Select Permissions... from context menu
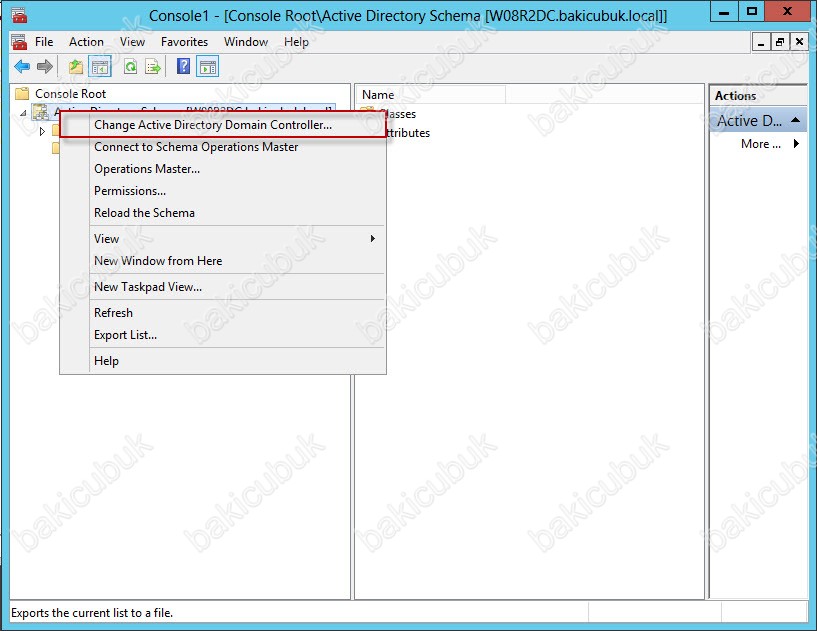The image size is (817, 631). point(223,191)
